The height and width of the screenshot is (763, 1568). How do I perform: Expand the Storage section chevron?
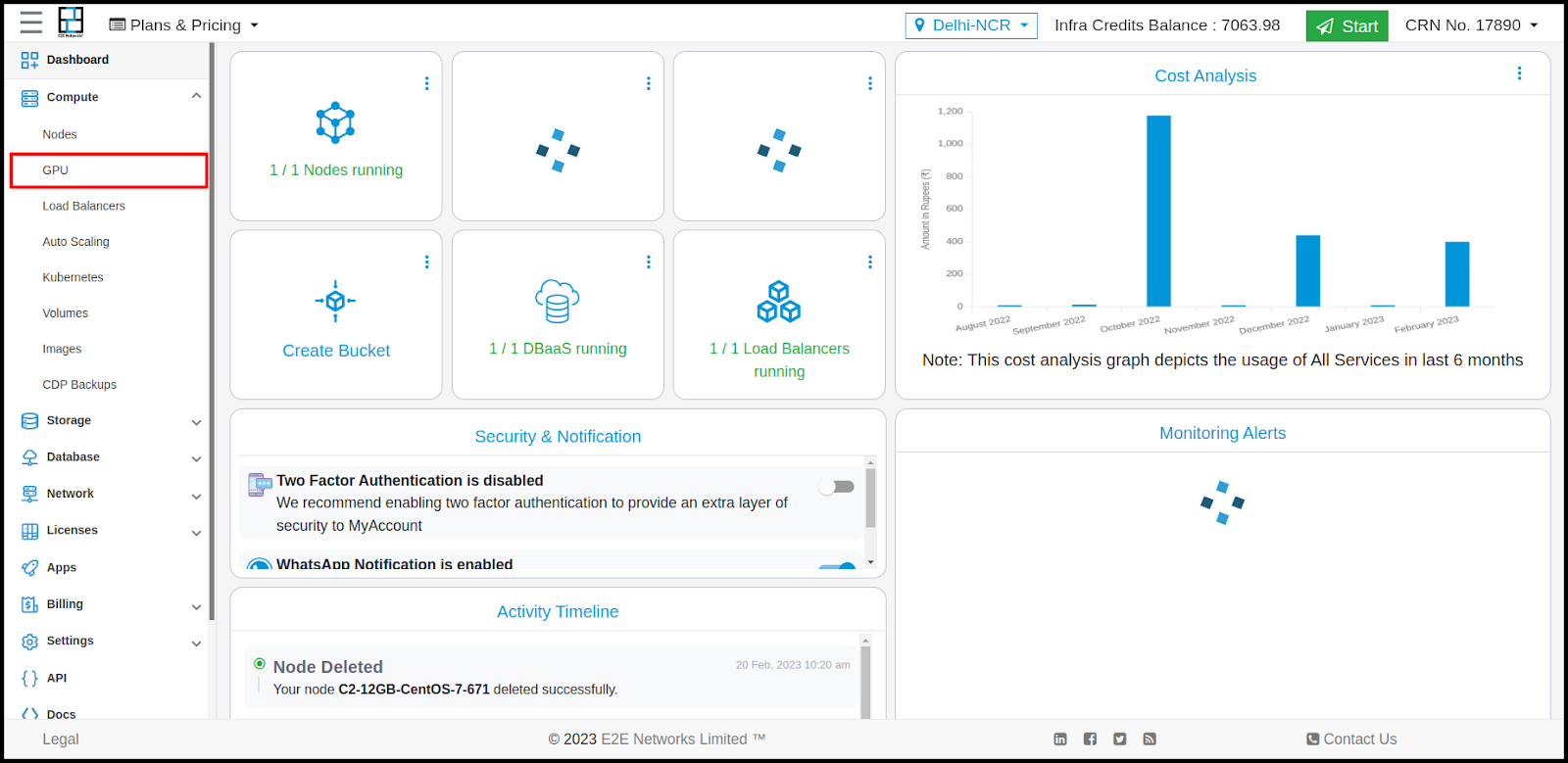pos(196,422)
